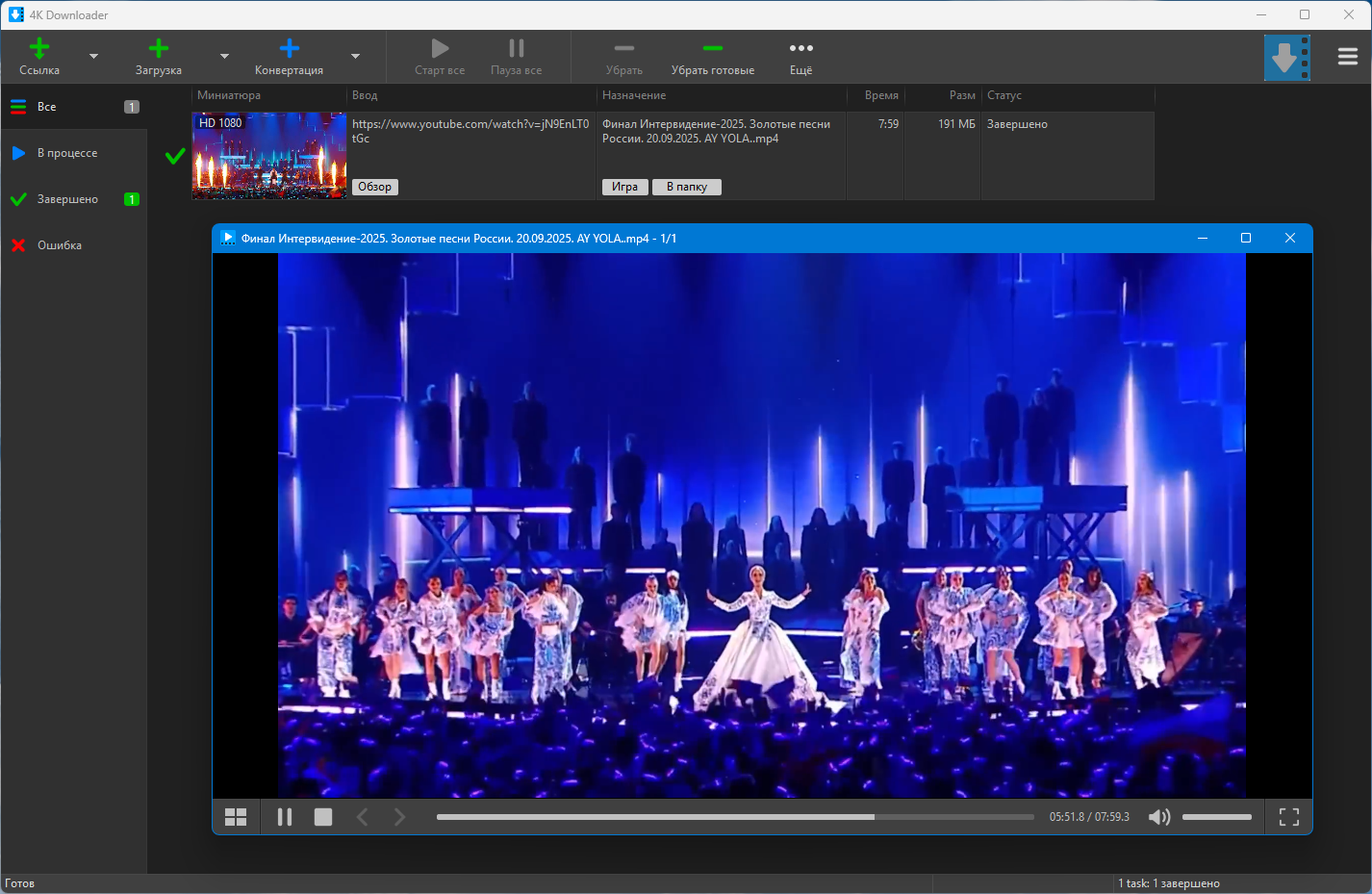Stop video playback
The width and height of the screenshot is (1372, 894).
[323, 817]
